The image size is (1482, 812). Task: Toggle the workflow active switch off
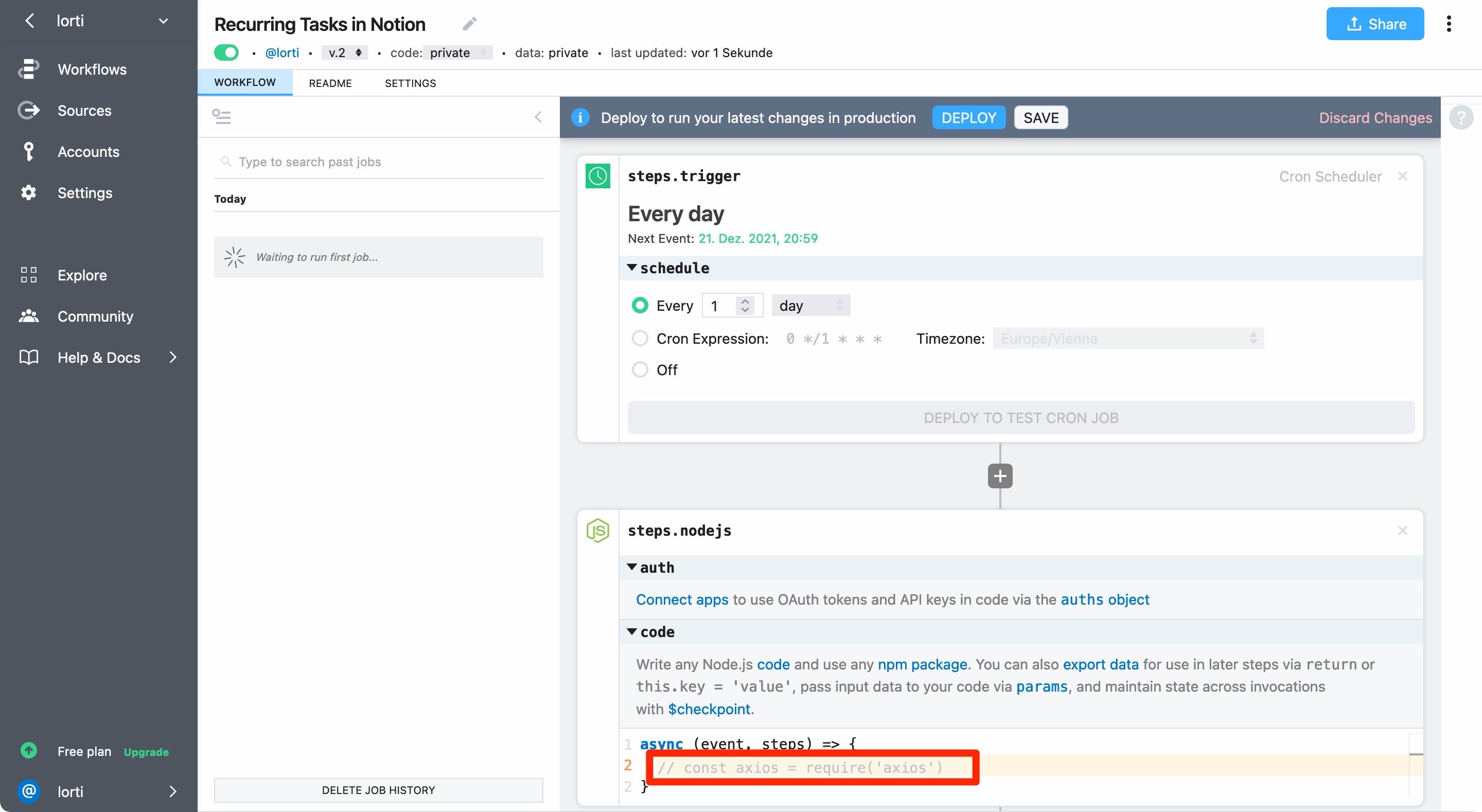(226, 52)
